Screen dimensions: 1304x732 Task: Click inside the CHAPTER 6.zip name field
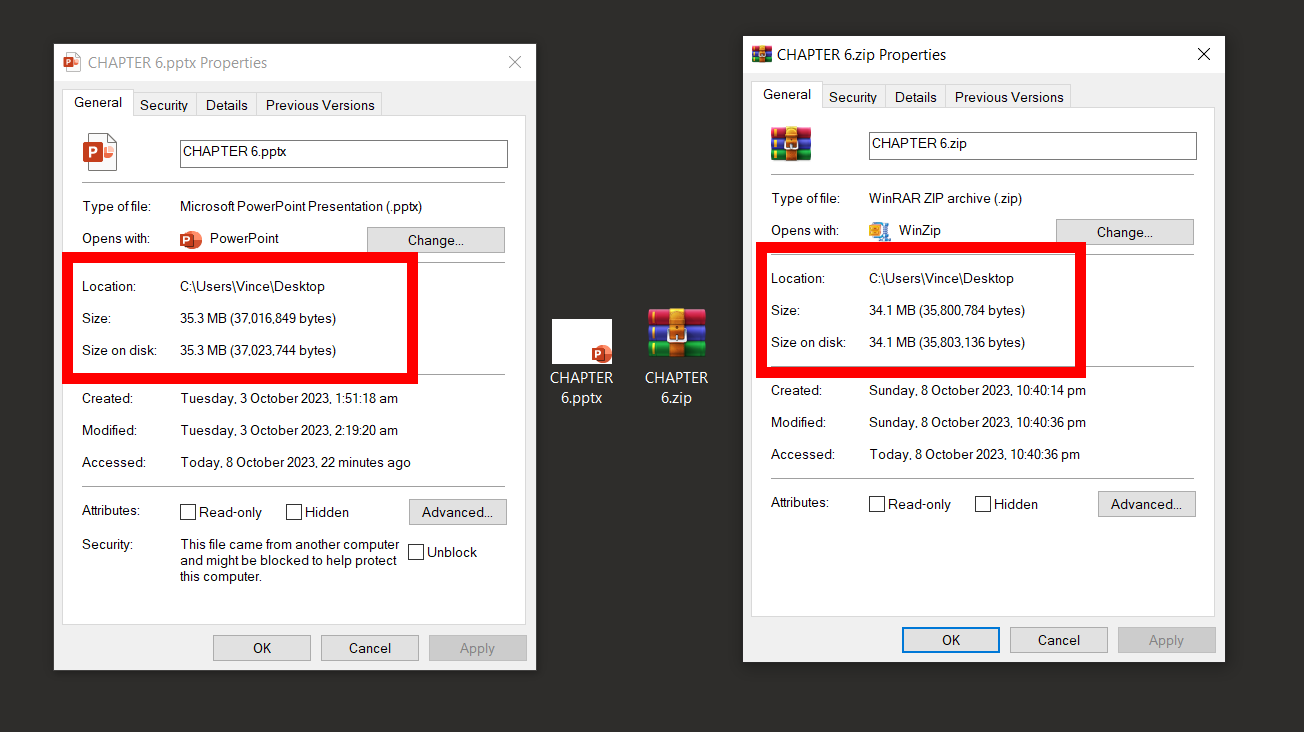[1031, 145]
